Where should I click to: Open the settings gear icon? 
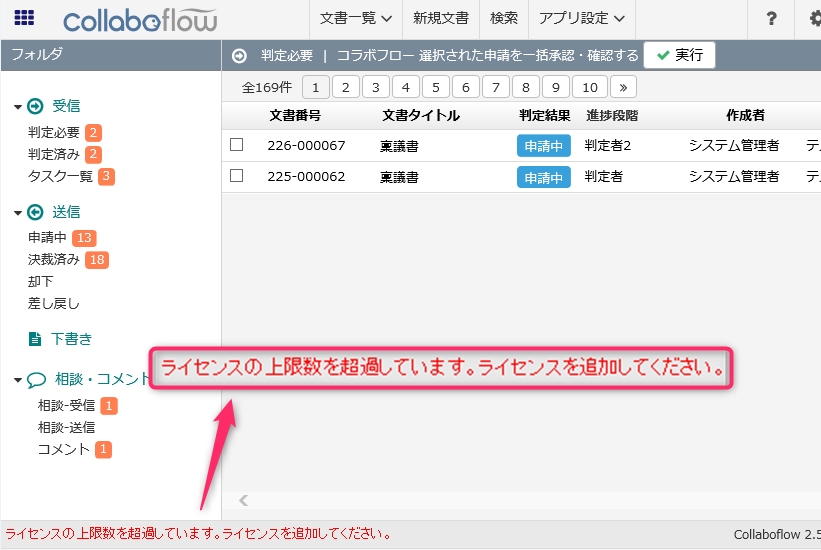point(815,19)
